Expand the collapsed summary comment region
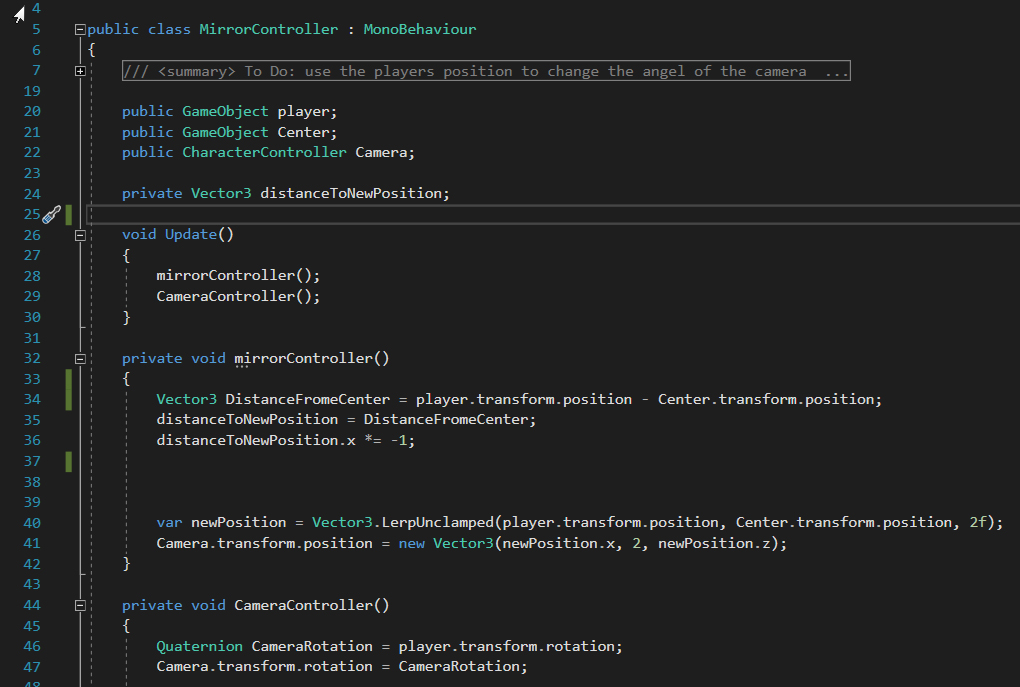 [x=79, y=71]
